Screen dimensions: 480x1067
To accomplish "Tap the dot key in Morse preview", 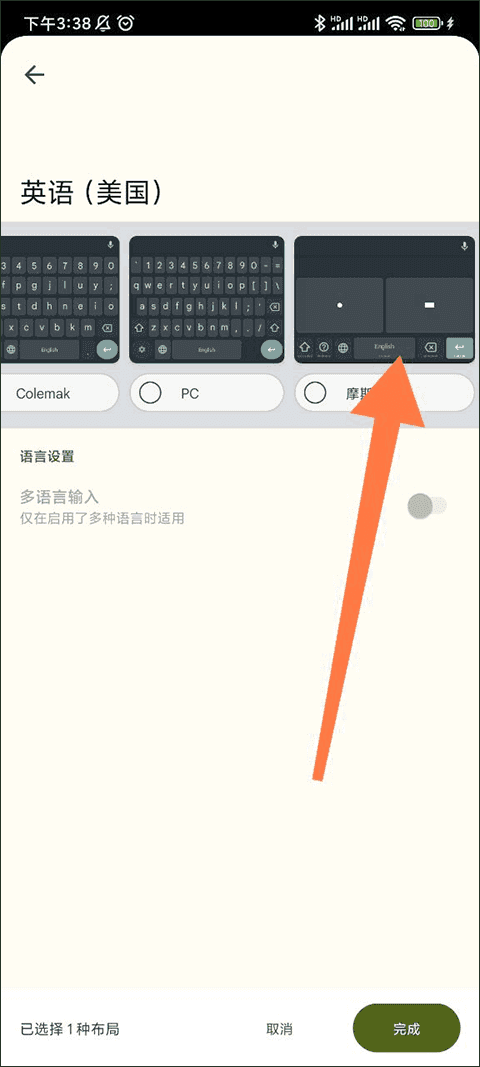I will [x=339, y=306].
